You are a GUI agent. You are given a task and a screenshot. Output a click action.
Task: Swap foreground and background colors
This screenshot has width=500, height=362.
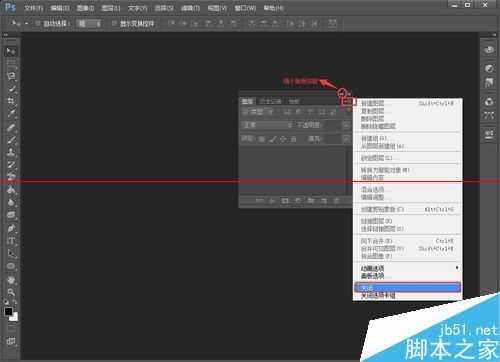pos(15,302)
